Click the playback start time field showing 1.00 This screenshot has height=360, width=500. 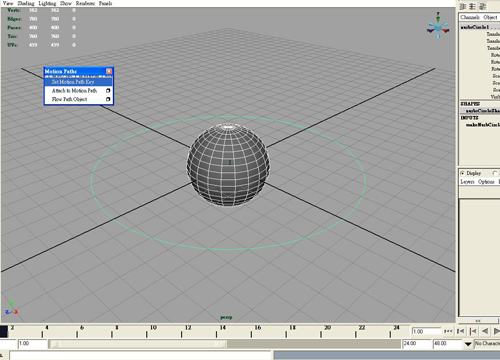point(32,343)
